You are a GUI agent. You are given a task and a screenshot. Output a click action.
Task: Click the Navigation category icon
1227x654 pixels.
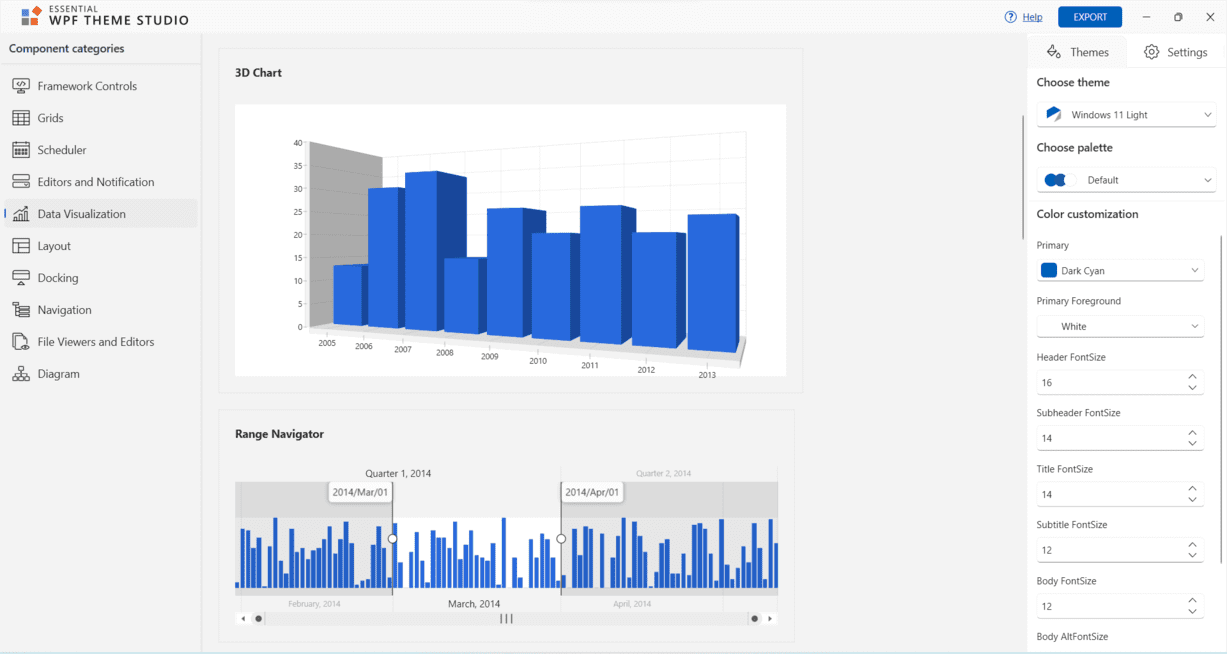[x=21, y=310]
